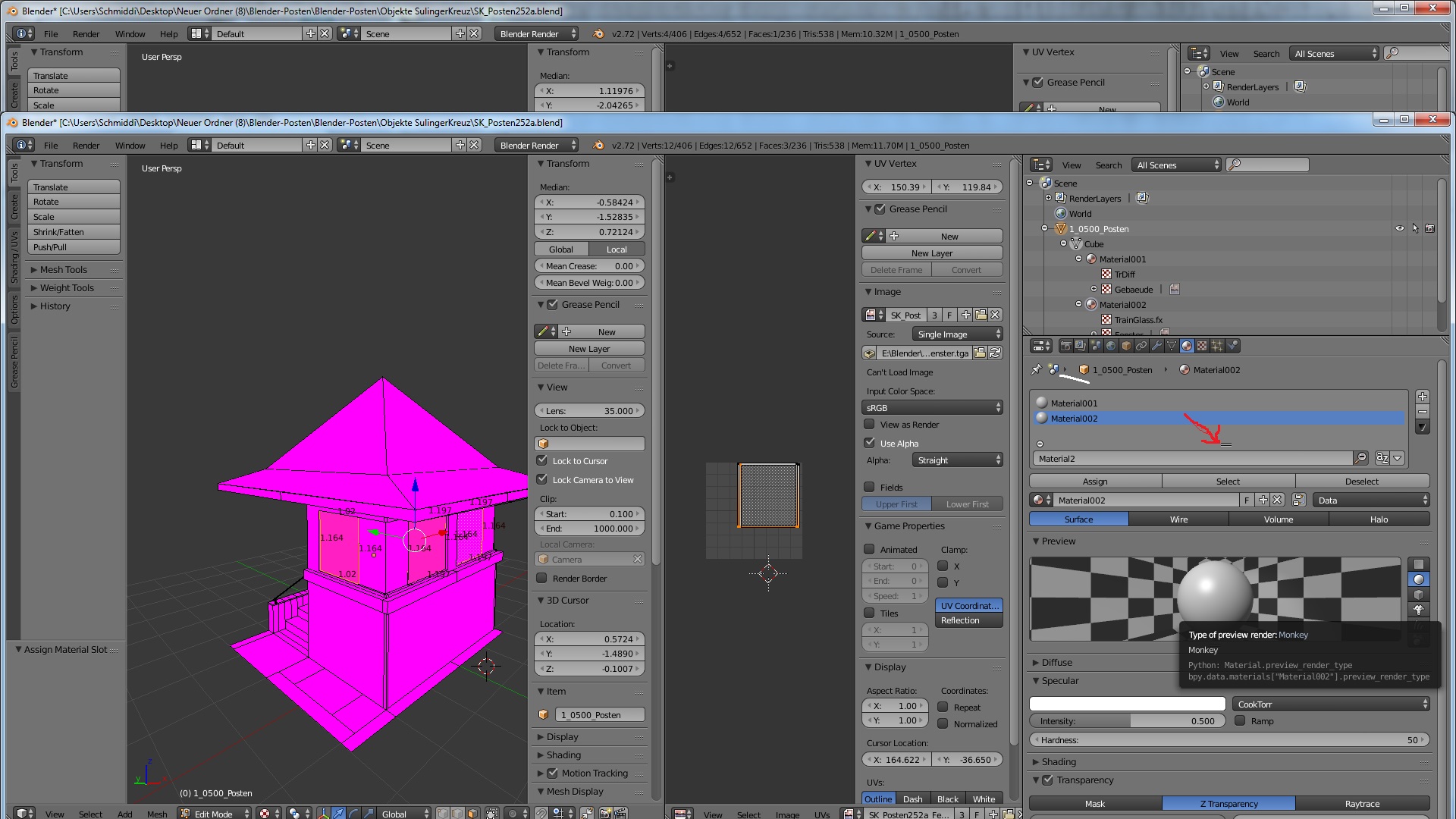Uncheck Lock Camera to View

[x=542, y=479]
